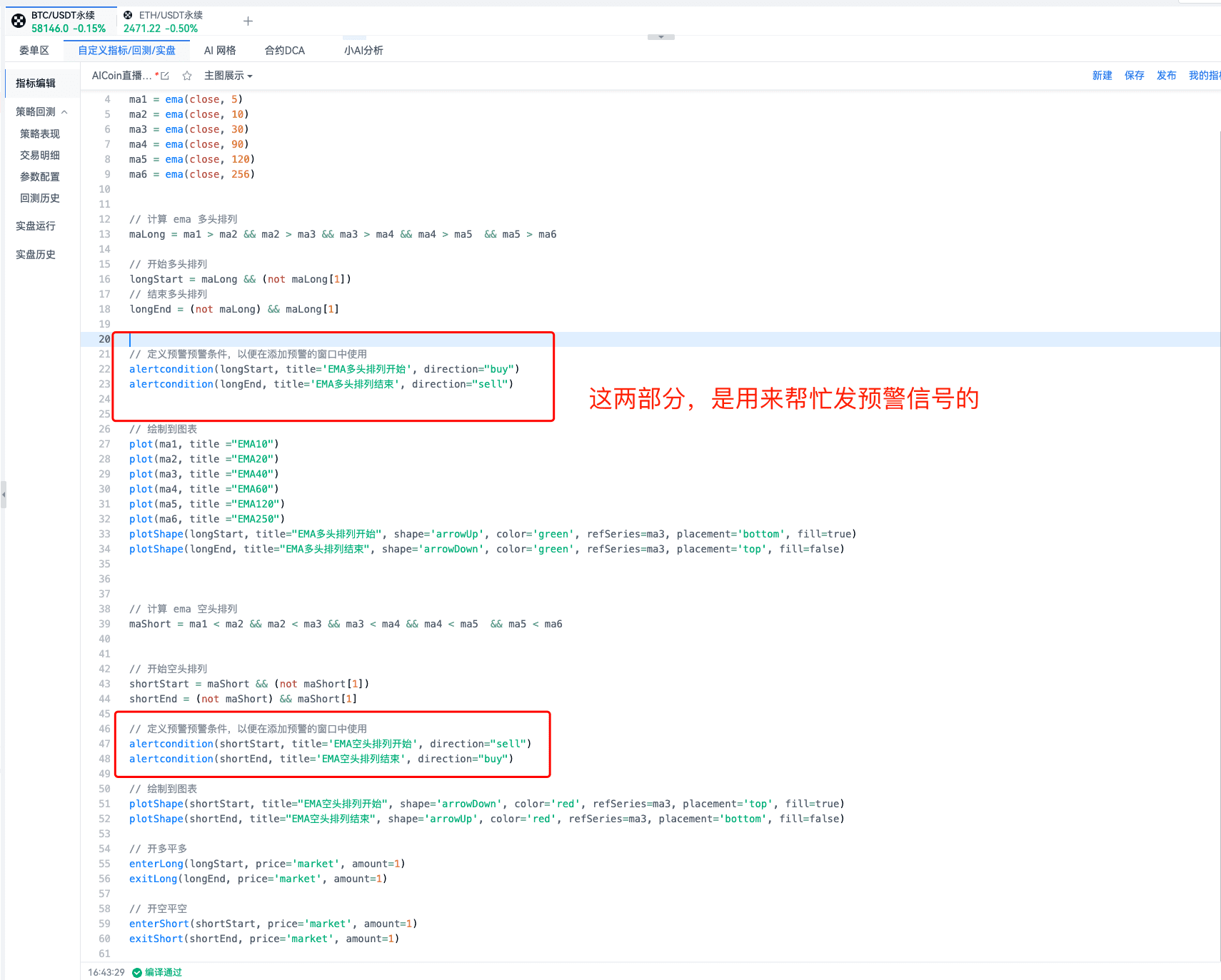Viewport: 1221px width, 980px height.
Task: Open the 委单区 tab
Action: [34, 50]
